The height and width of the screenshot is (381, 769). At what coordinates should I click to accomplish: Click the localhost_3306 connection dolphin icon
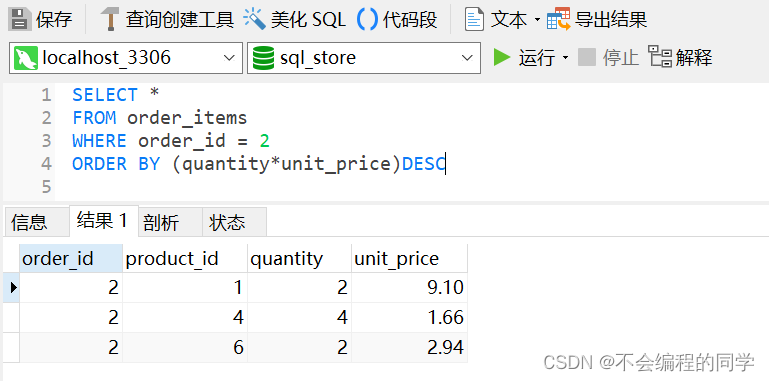click(26, 58)
